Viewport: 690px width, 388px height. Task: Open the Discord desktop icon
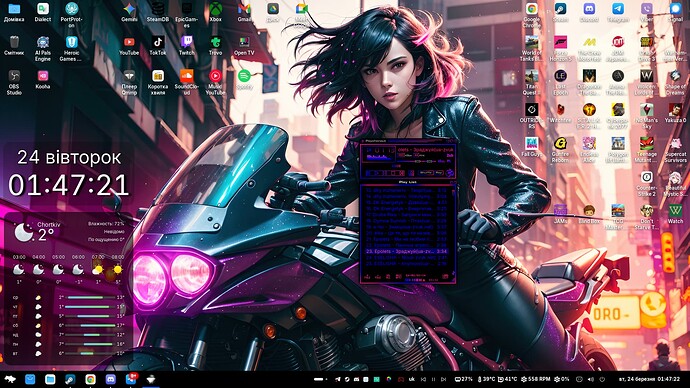589,12
